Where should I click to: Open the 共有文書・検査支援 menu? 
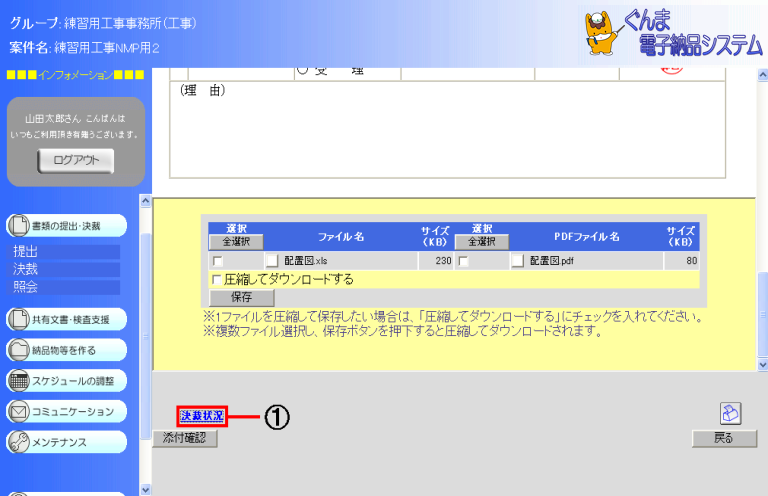[67, 319]
